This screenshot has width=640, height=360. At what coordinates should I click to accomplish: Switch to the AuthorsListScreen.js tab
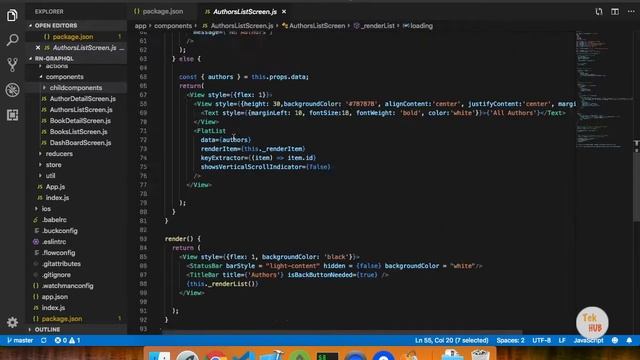coord(244,12)
